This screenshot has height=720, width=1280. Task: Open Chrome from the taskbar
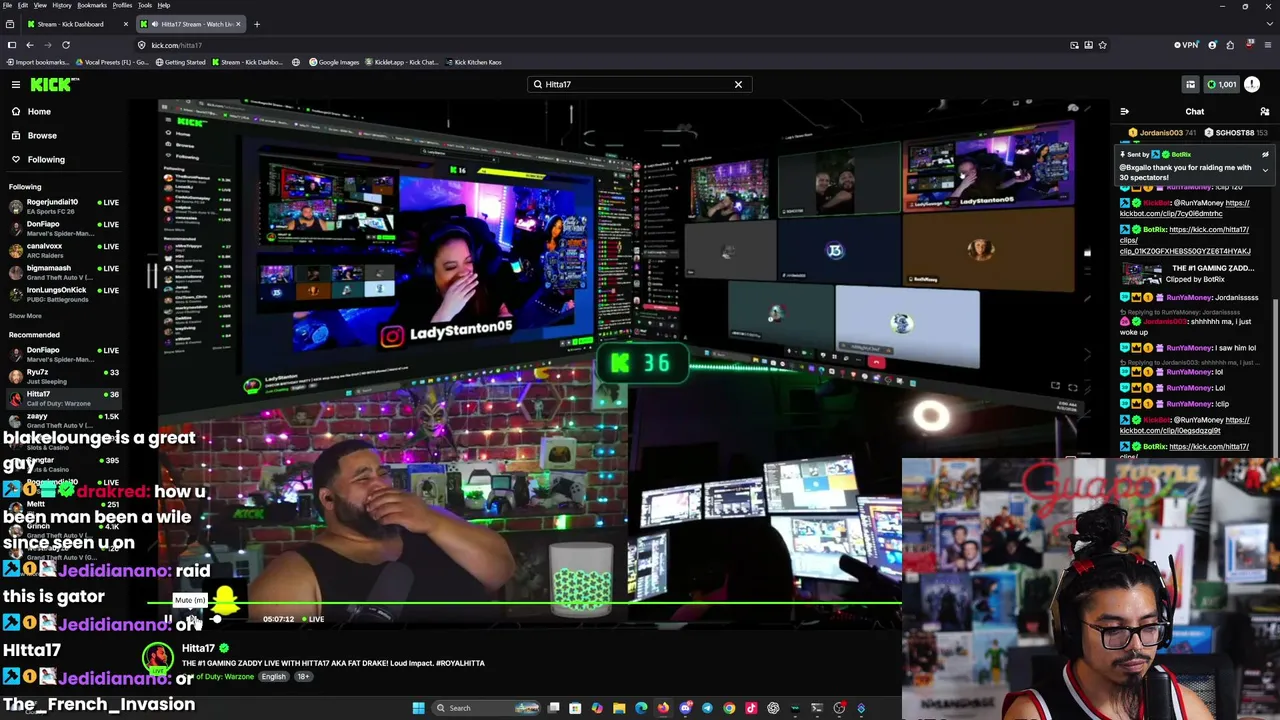[x=729, y=708]
